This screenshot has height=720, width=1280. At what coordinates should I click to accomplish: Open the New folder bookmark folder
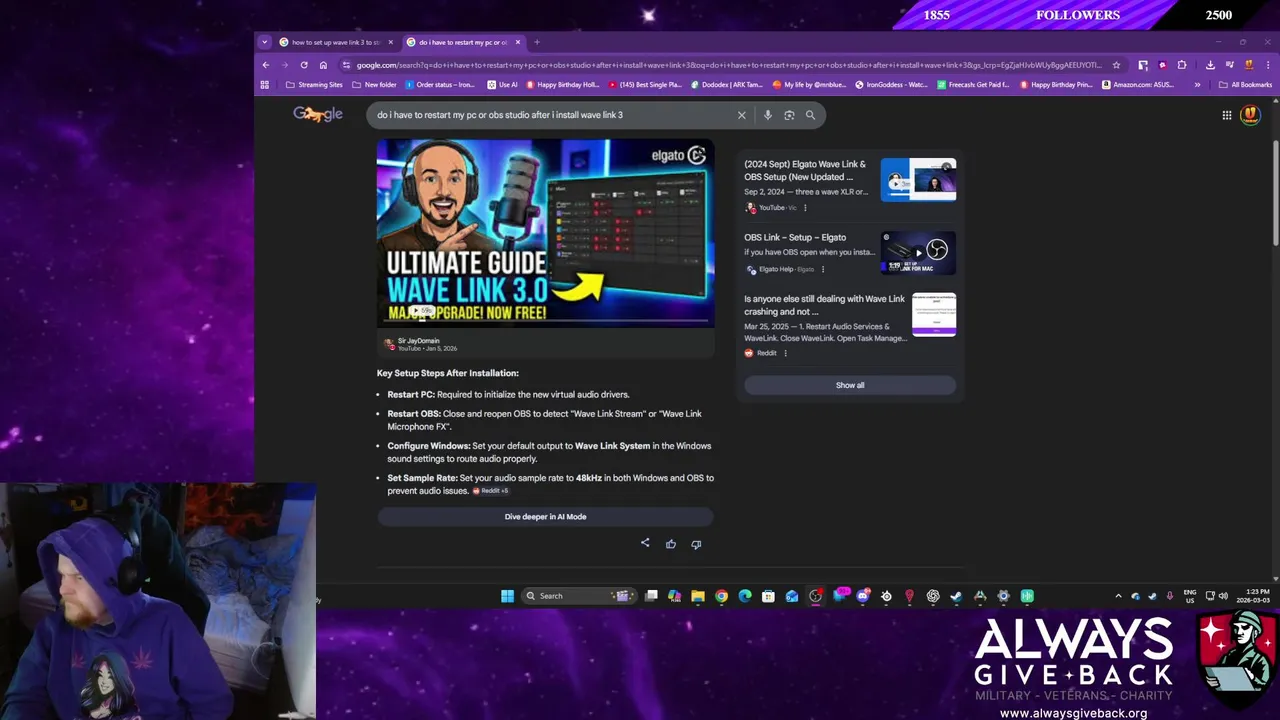(375, 85)
